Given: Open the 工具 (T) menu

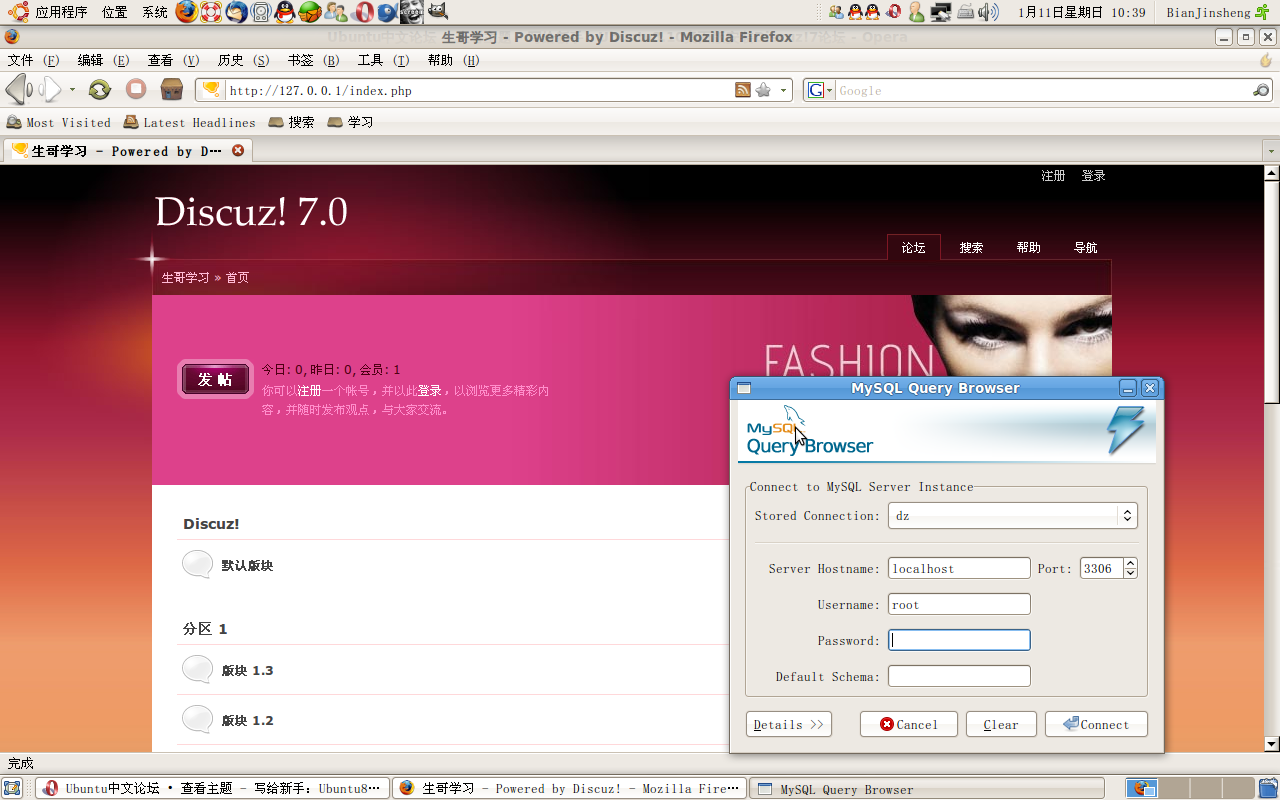Looking at the screenshot, I should pos(384,60).
